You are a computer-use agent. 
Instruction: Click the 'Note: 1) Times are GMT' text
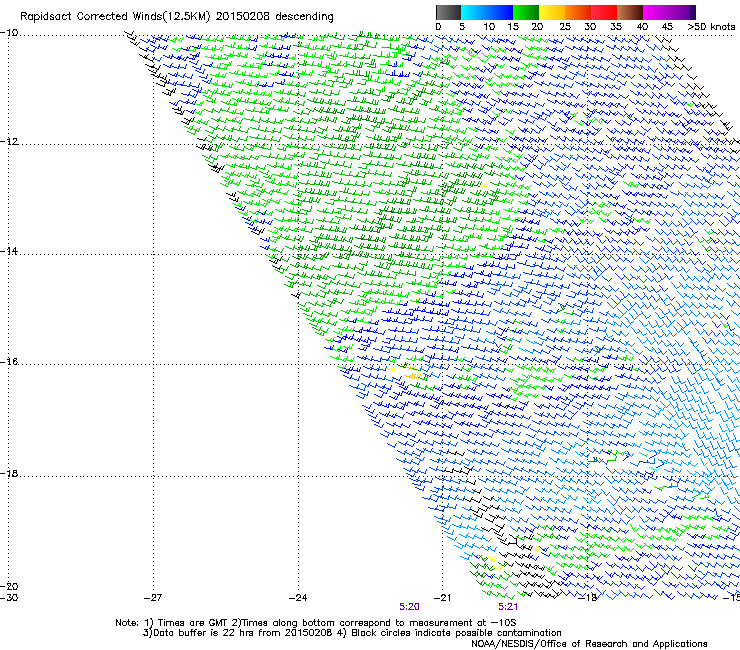pyautogui.click(x=172, y=623)
